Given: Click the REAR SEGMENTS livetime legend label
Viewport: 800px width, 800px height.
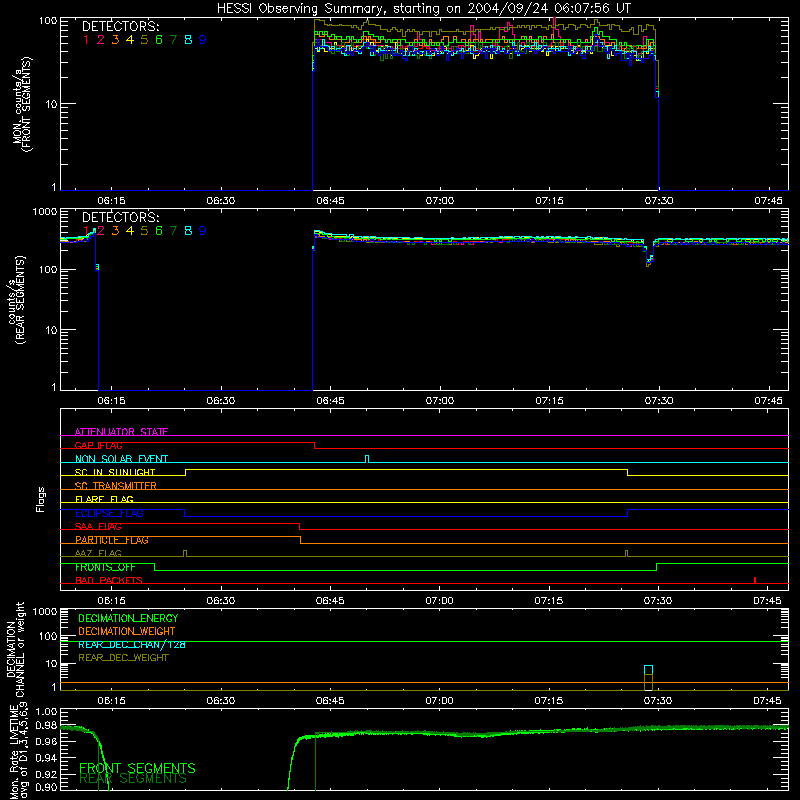Looking at the screenshot, I should [x=133, y=779].
